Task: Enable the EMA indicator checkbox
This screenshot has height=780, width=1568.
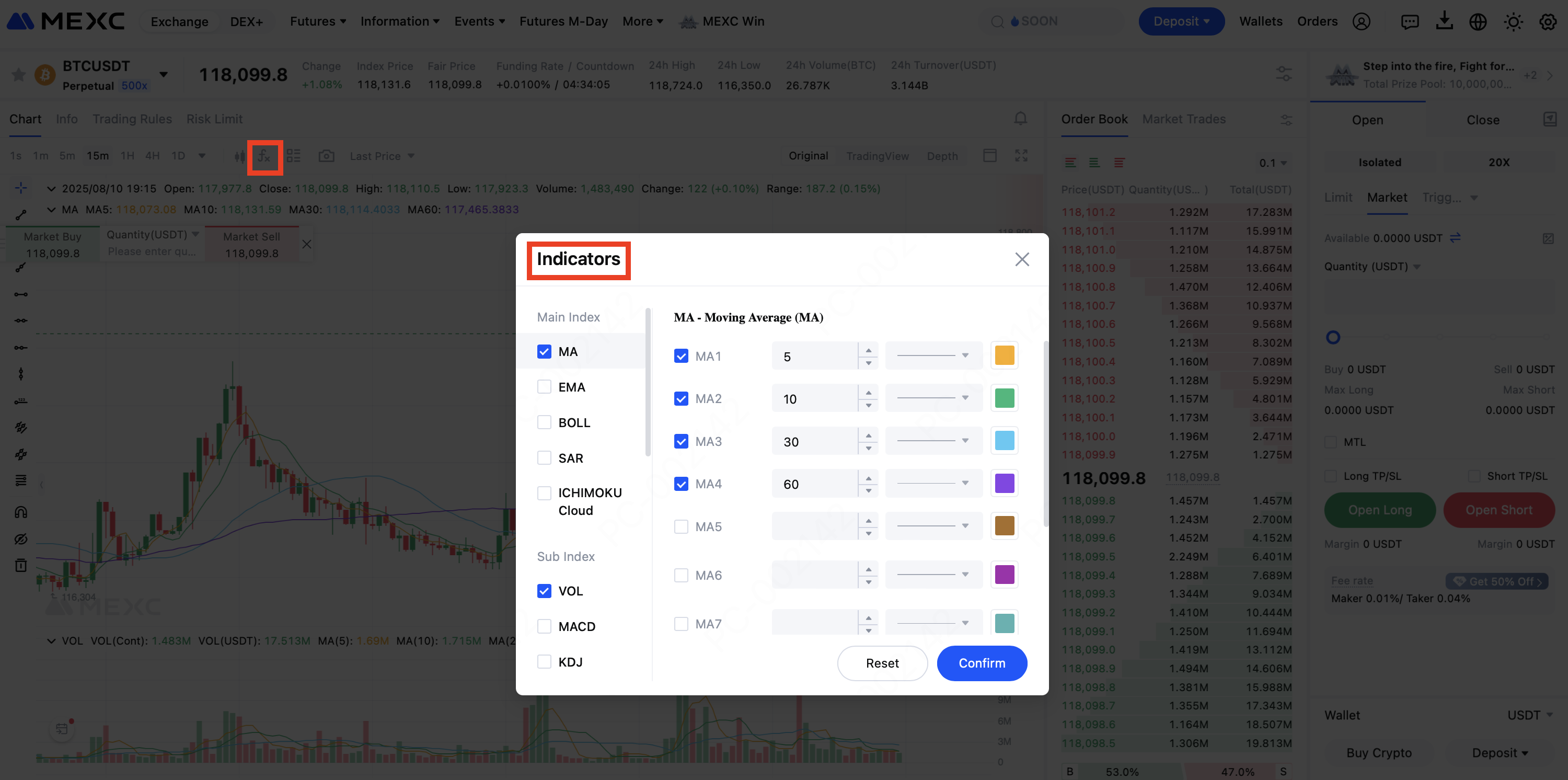Action: (x=544, y=387)
